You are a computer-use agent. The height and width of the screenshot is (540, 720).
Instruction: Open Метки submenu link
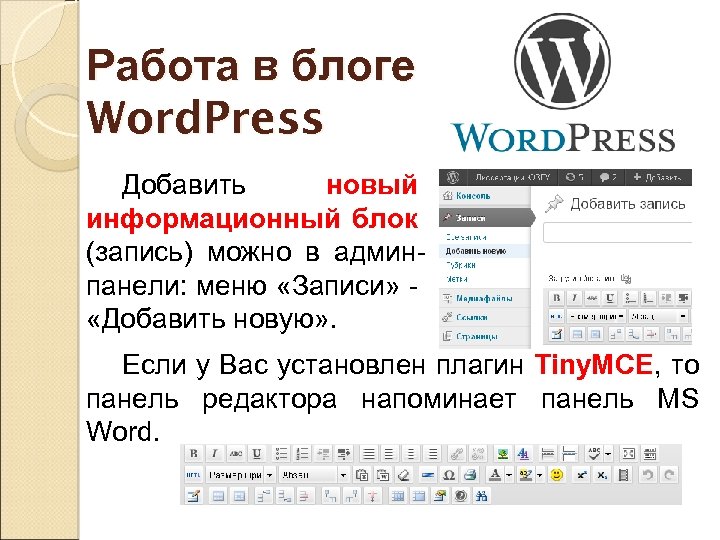click(x=457, y=279)
